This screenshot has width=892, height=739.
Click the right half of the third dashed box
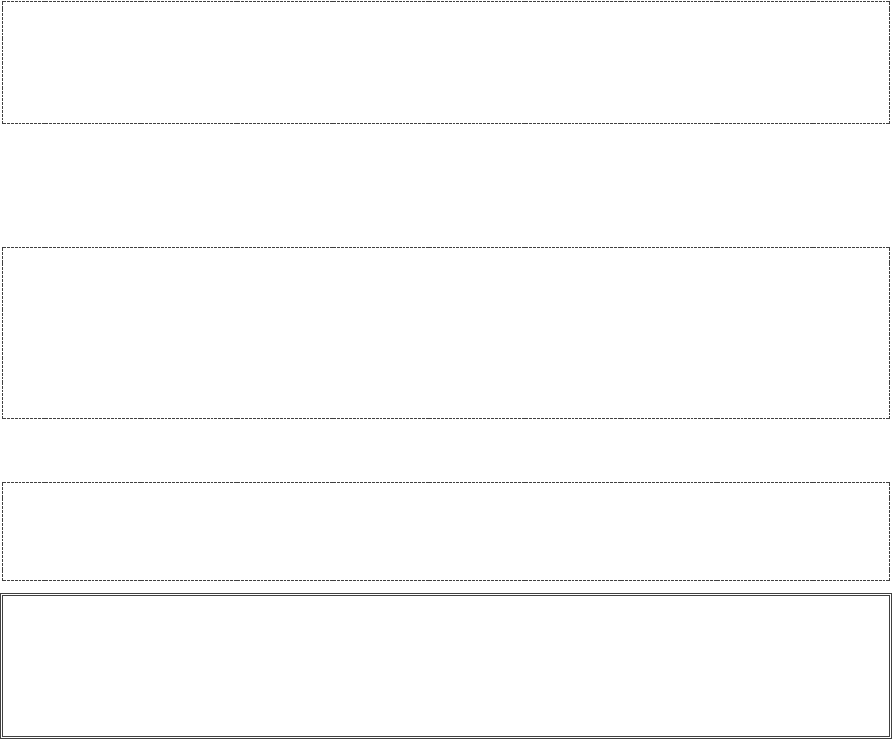pos(667,531)
